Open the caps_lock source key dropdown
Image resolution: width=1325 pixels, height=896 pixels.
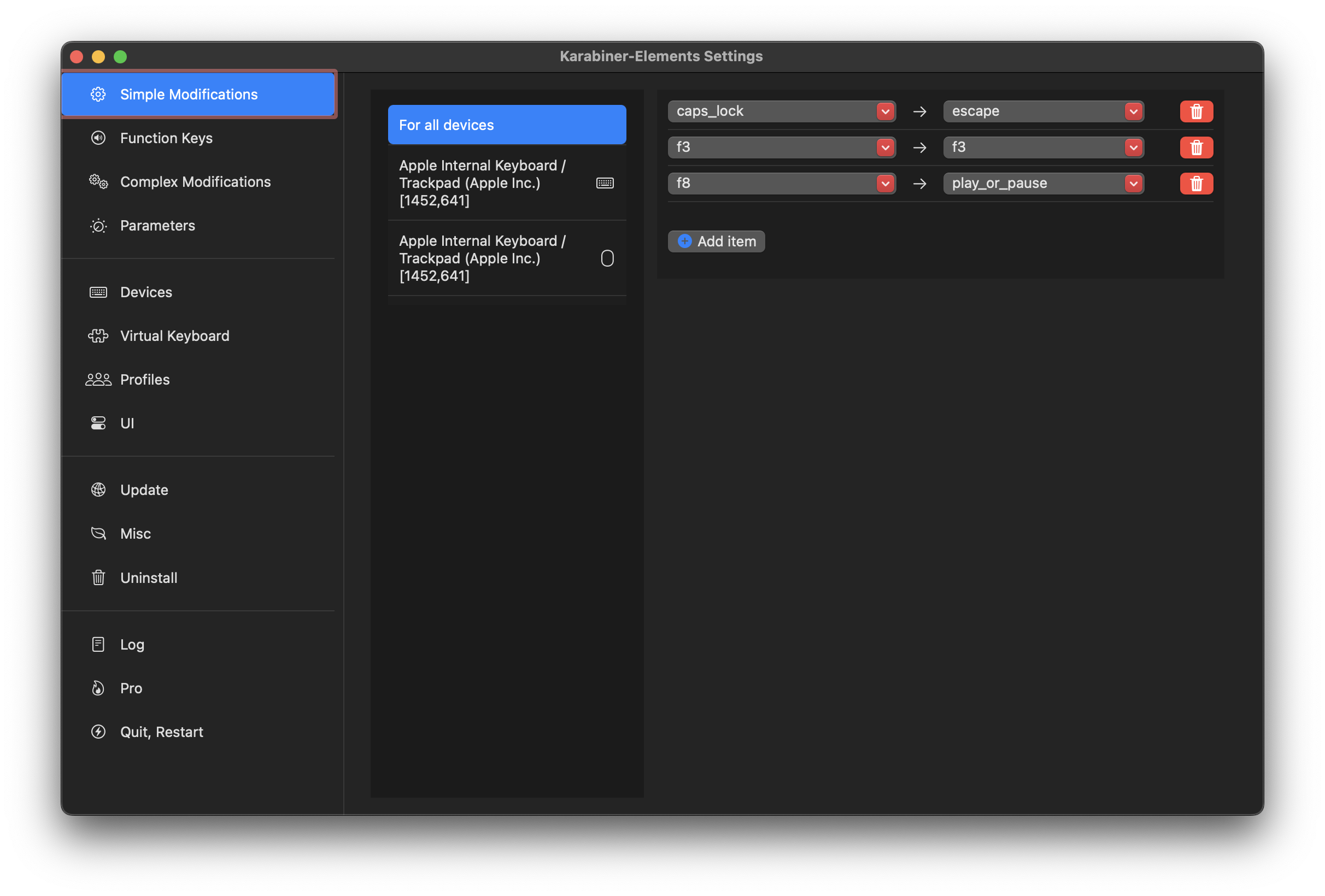[x=885, y=111]
